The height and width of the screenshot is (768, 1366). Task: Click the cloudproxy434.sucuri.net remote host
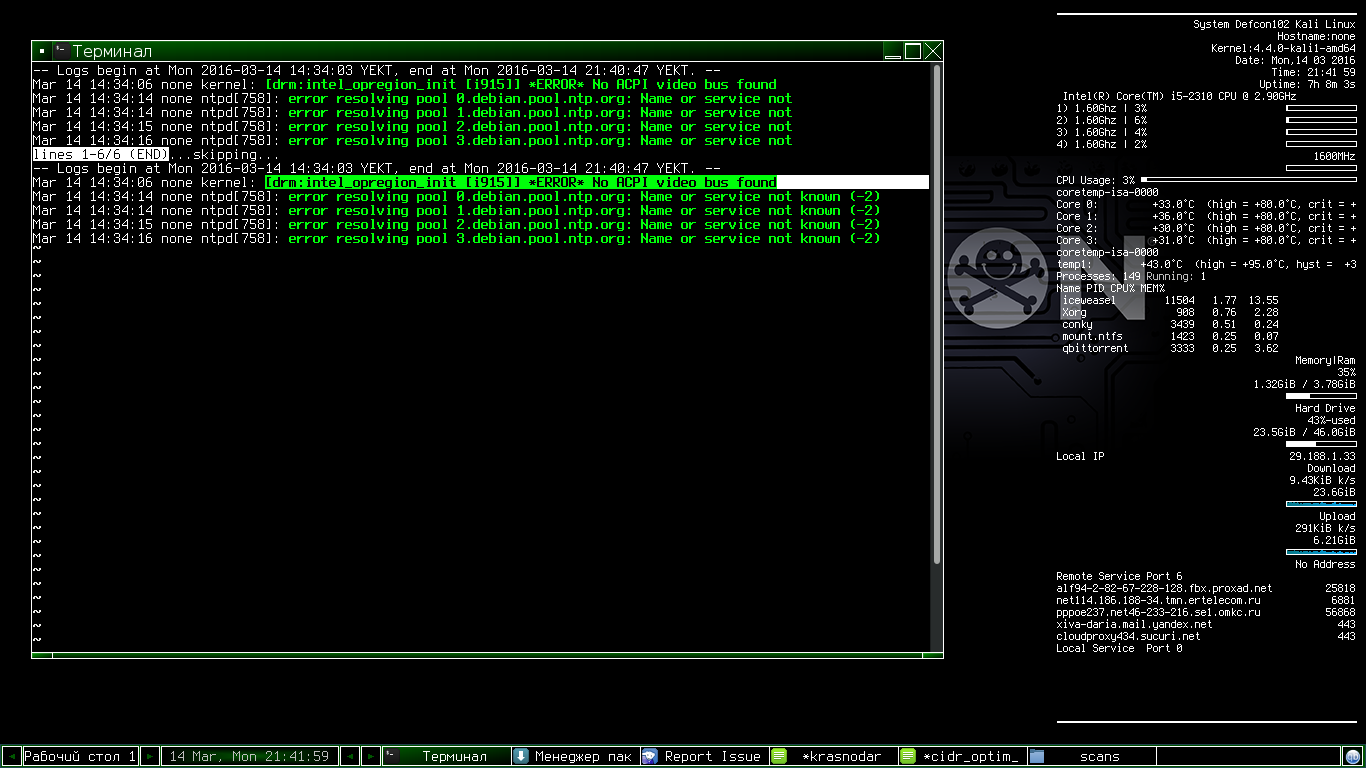1128,636
